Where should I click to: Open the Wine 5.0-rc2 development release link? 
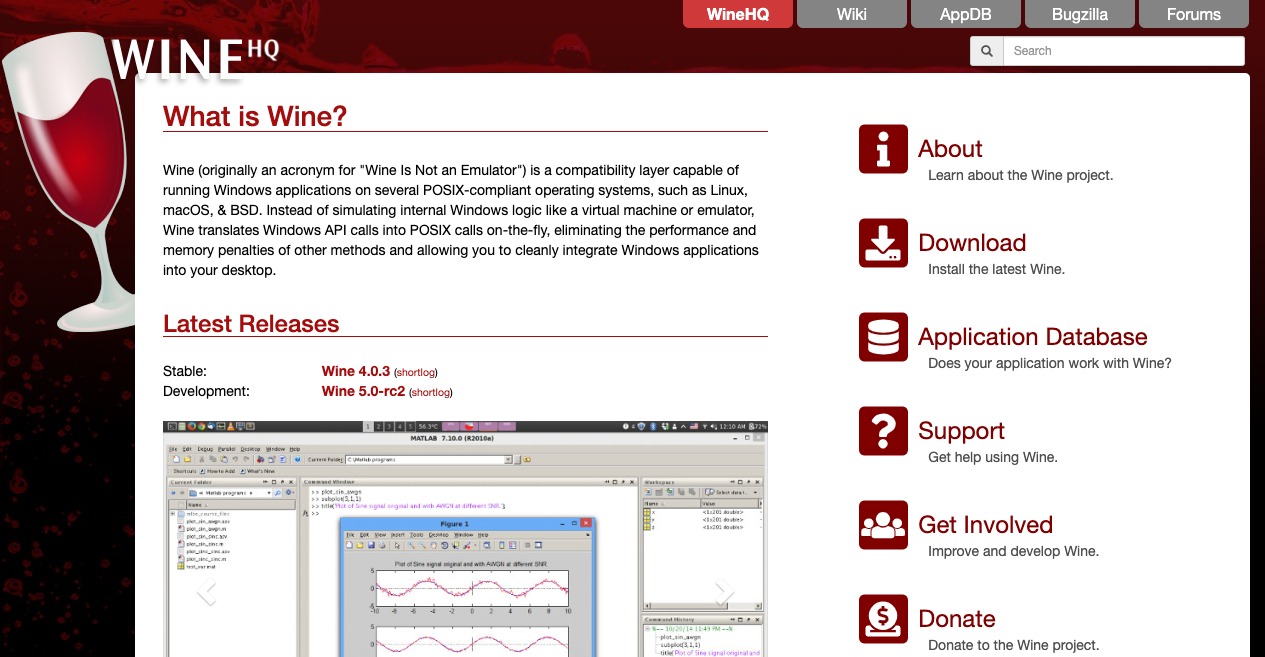click(363, 391)
